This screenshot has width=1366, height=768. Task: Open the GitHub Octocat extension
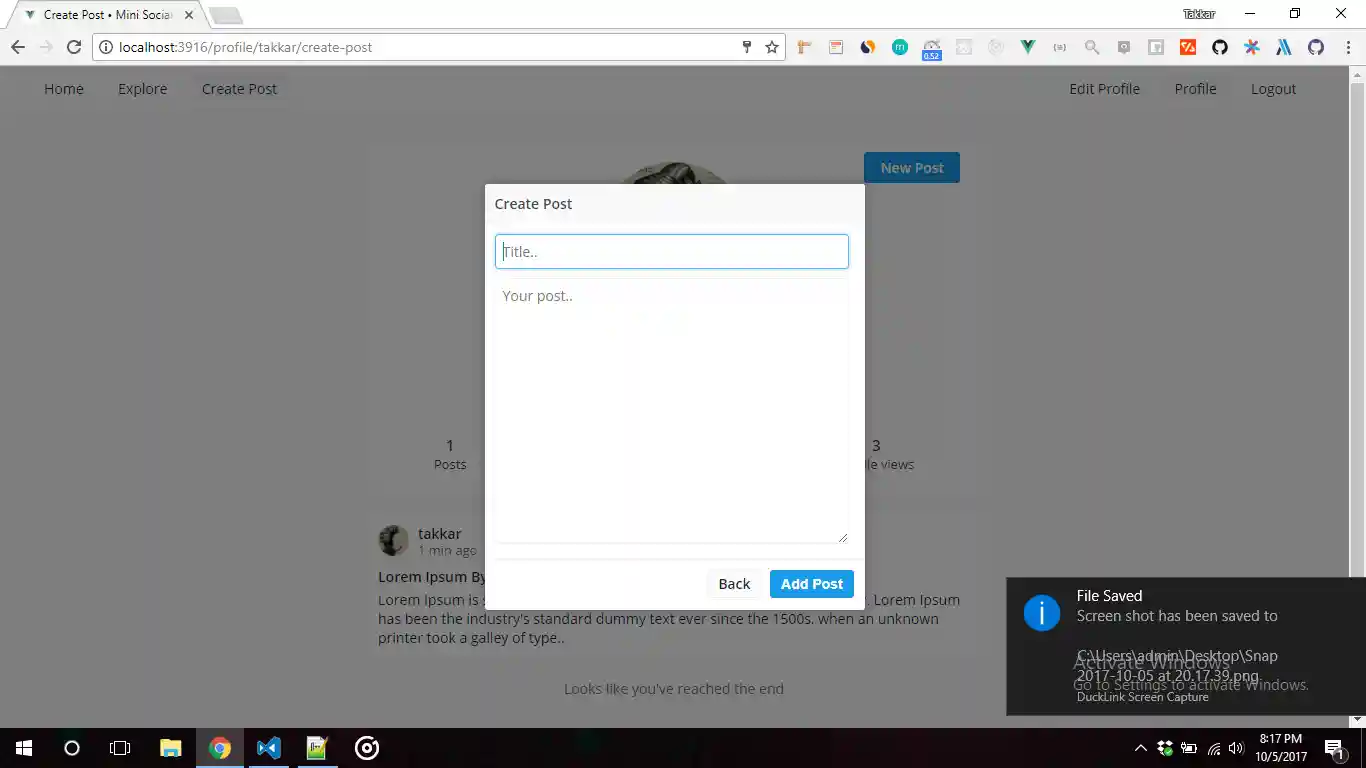1219,47
